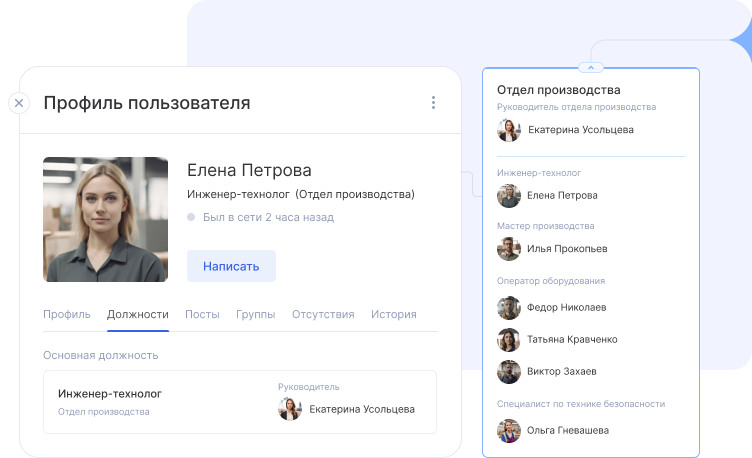Open Илья Прокопьев's avatar
Screen dimensions: 752x458
point(509,249)
